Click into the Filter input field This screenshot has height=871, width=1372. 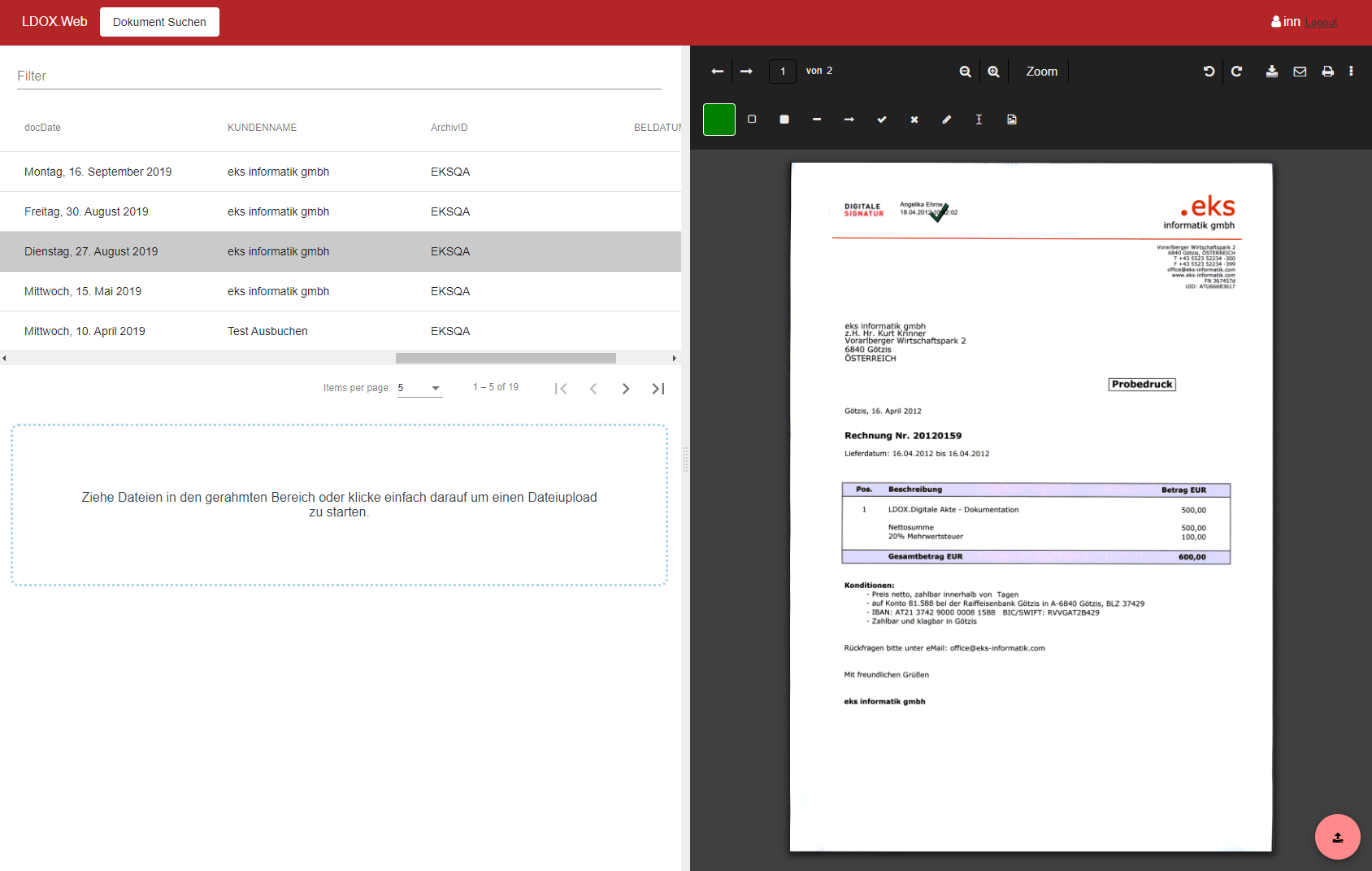pos(339,76)
